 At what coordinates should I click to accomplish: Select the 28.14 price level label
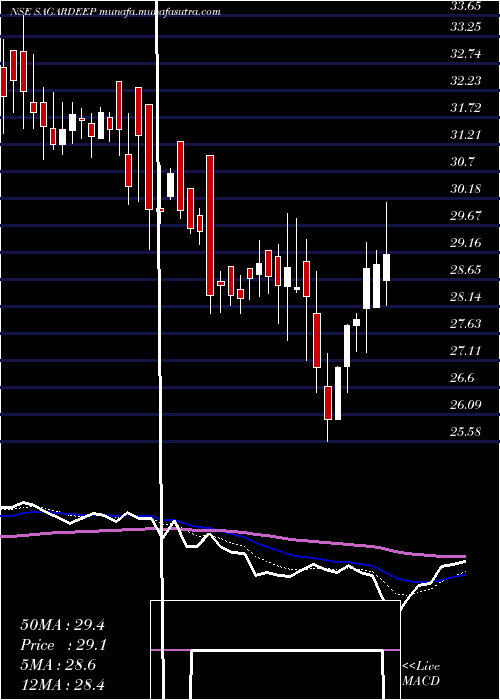pos(466,296)
